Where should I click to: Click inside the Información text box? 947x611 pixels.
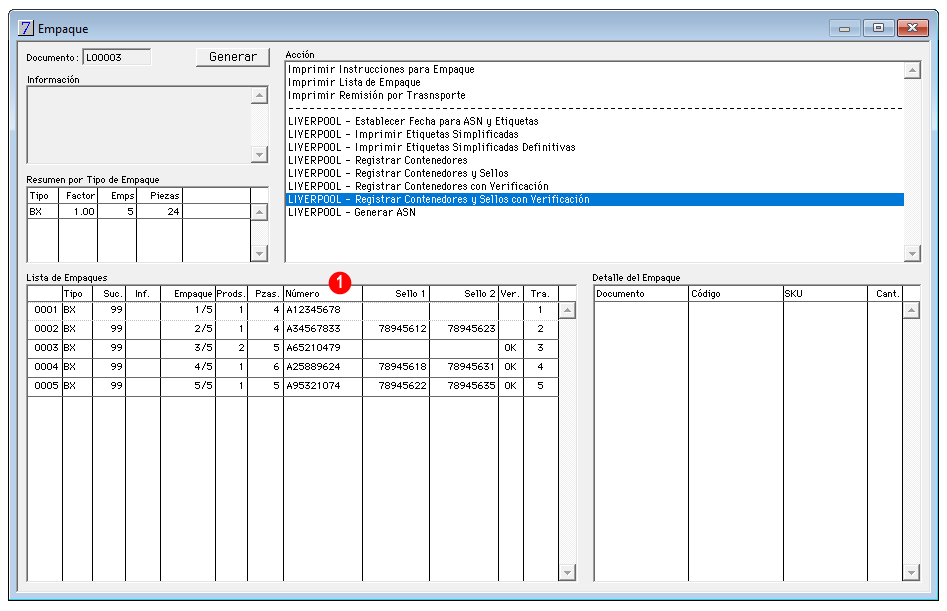point(139,124)
